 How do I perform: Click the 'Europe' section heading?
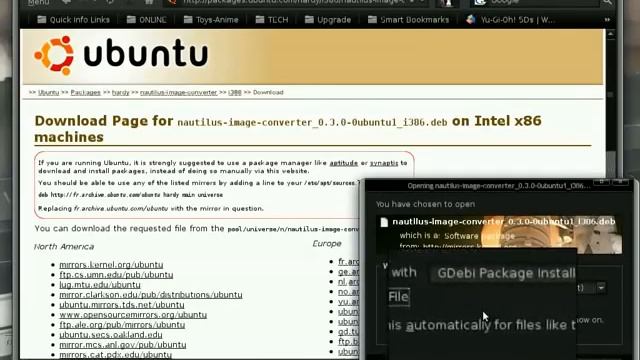pos(327,244)
